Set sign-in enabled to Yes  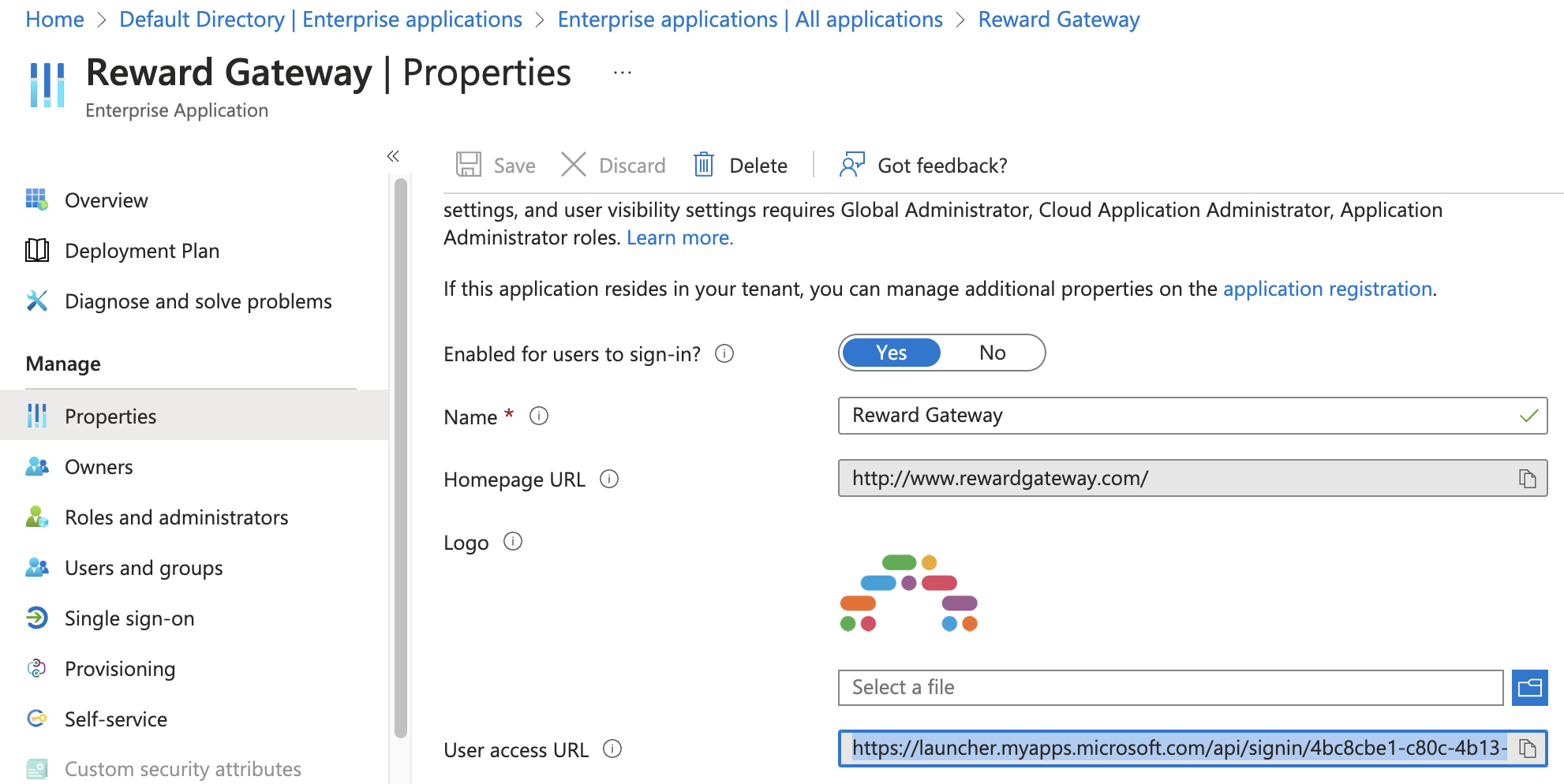tap(892, 353)
